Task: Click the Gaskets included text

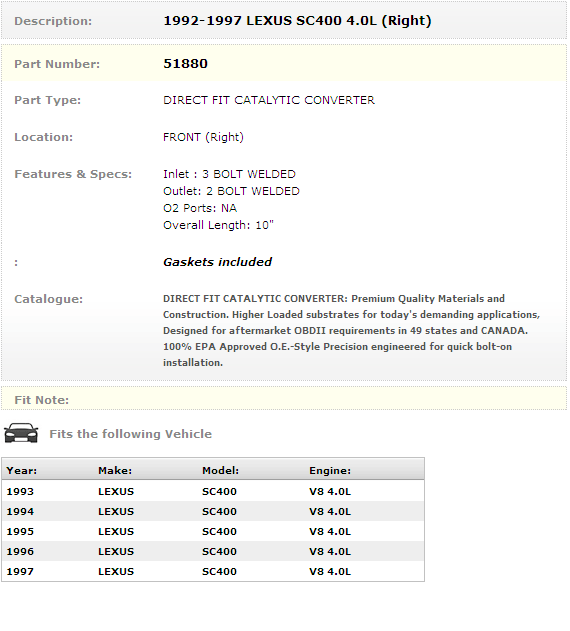Action: 217,262
